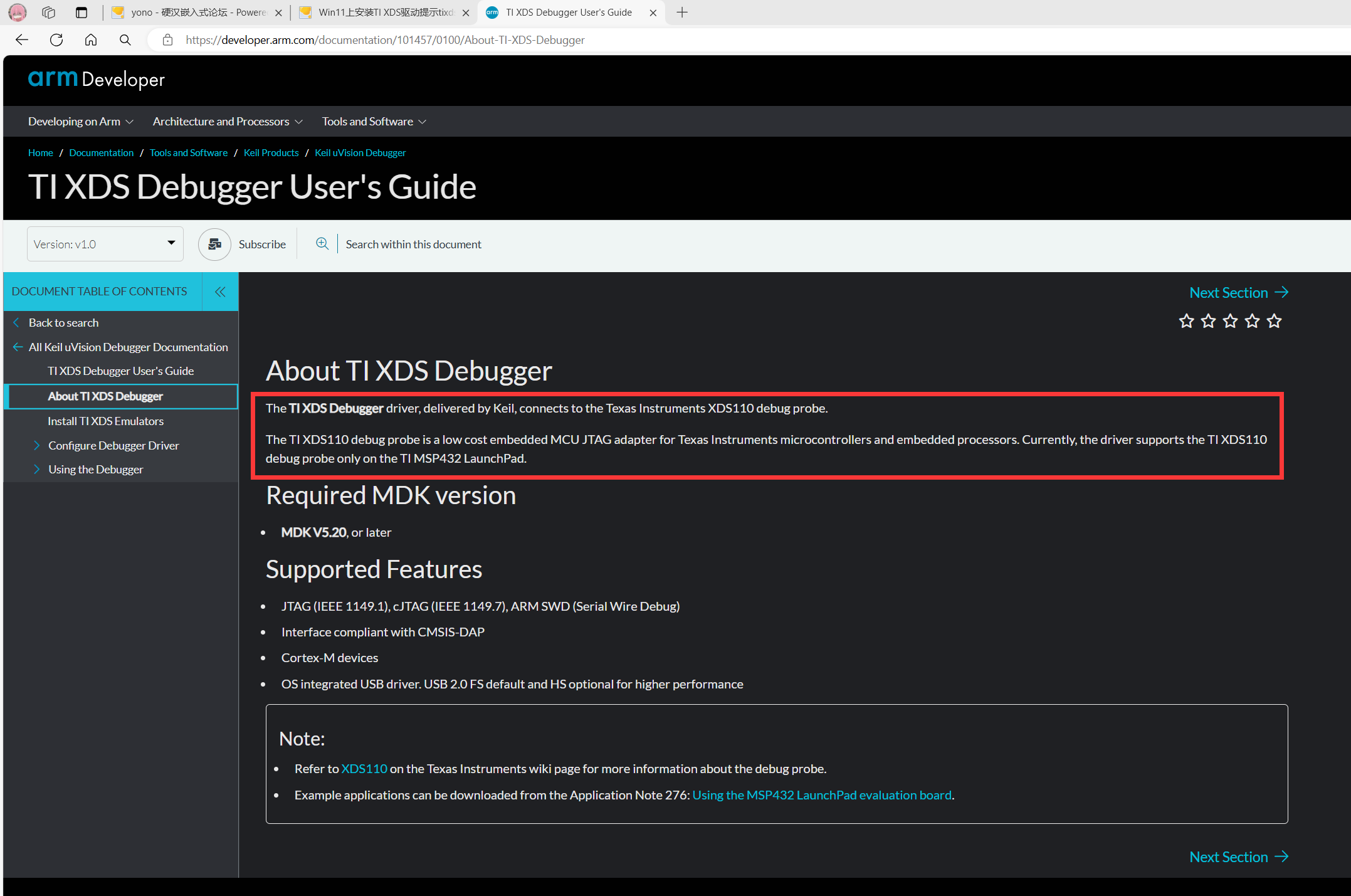Open Install TI XDS Emulators section

coord(105,421)
